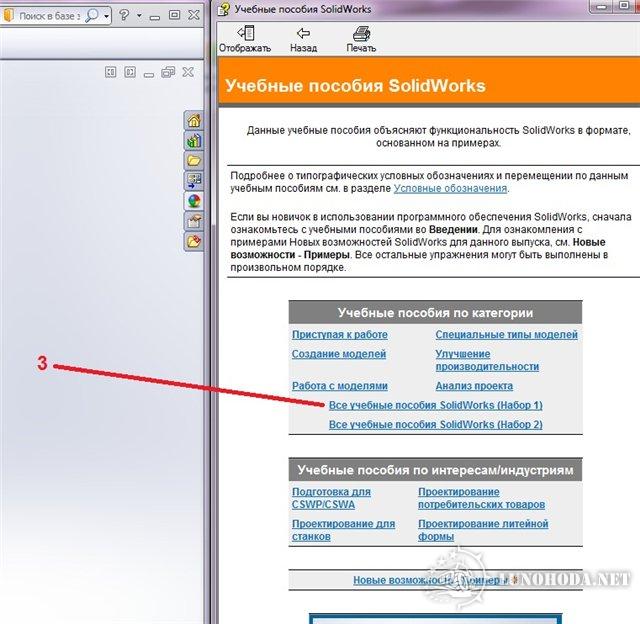Click the Отображать toolbar button
The image size is (640, 624).
pyautogui.click(x=245, y=39)
